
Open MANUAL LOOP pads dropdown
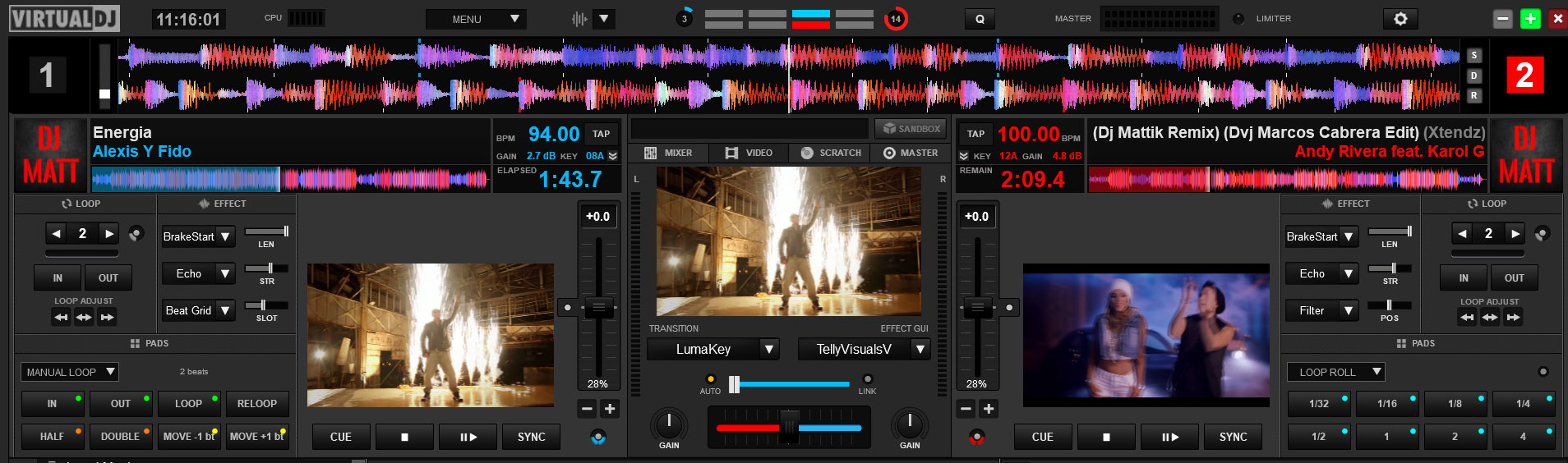pos(70,372)
